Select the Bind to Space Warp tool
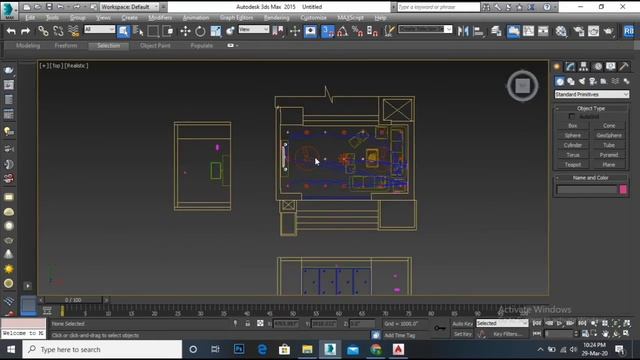 (x=73, y=31)
